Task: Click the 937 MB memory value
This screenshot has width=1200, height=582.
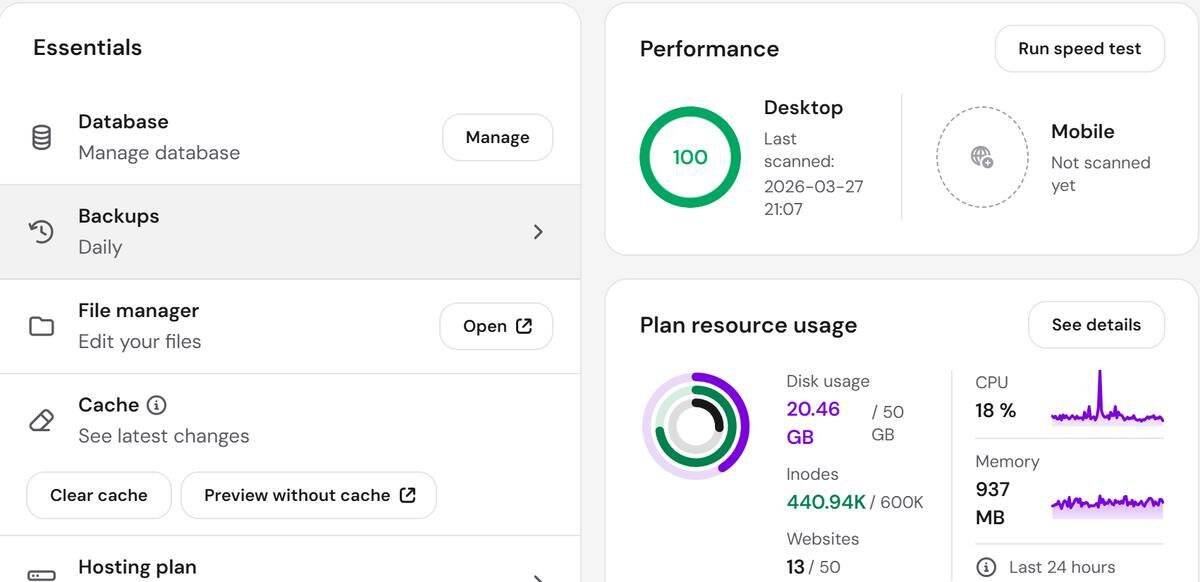Action: point(993,504)
